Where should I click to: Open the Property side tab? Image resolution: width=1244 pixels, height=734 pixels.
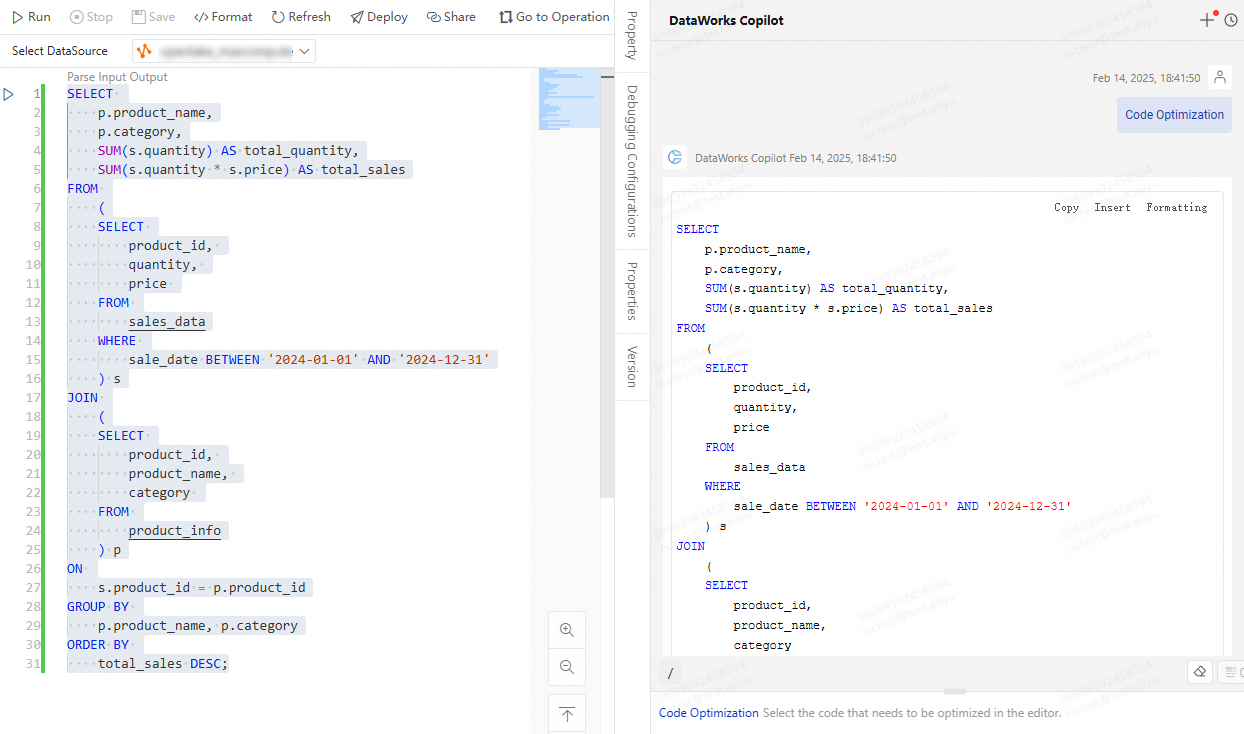(632, 37)
